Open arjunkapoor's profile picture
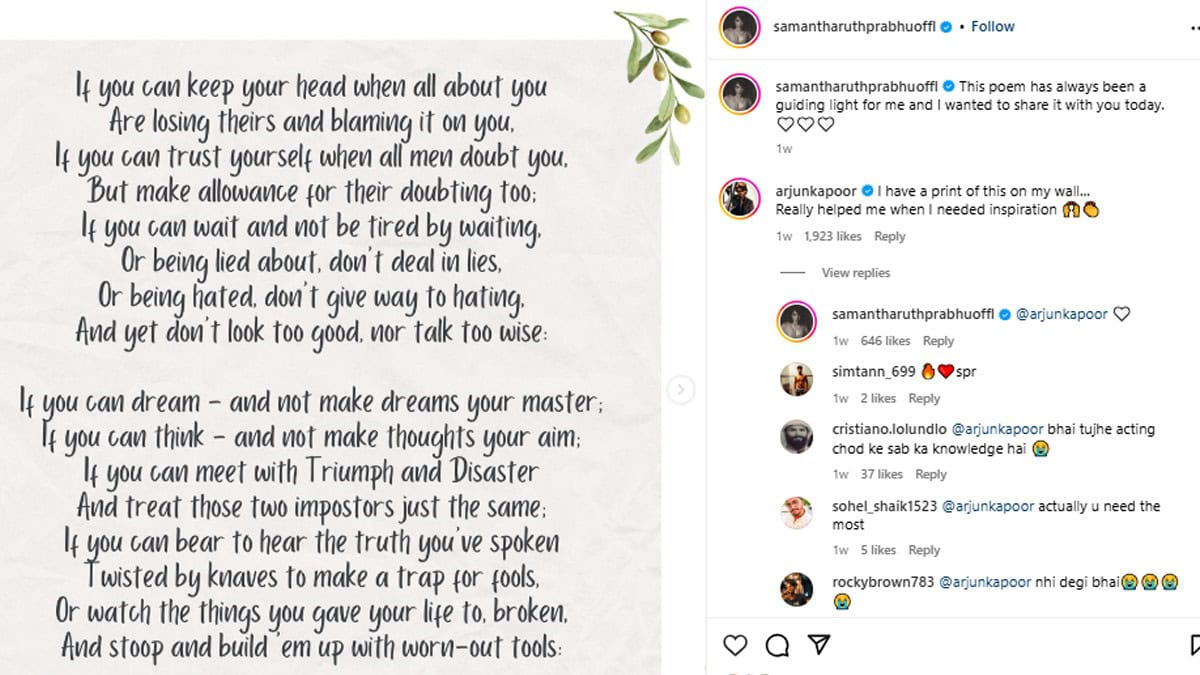1200x675 pixels. tap(741, 200)
